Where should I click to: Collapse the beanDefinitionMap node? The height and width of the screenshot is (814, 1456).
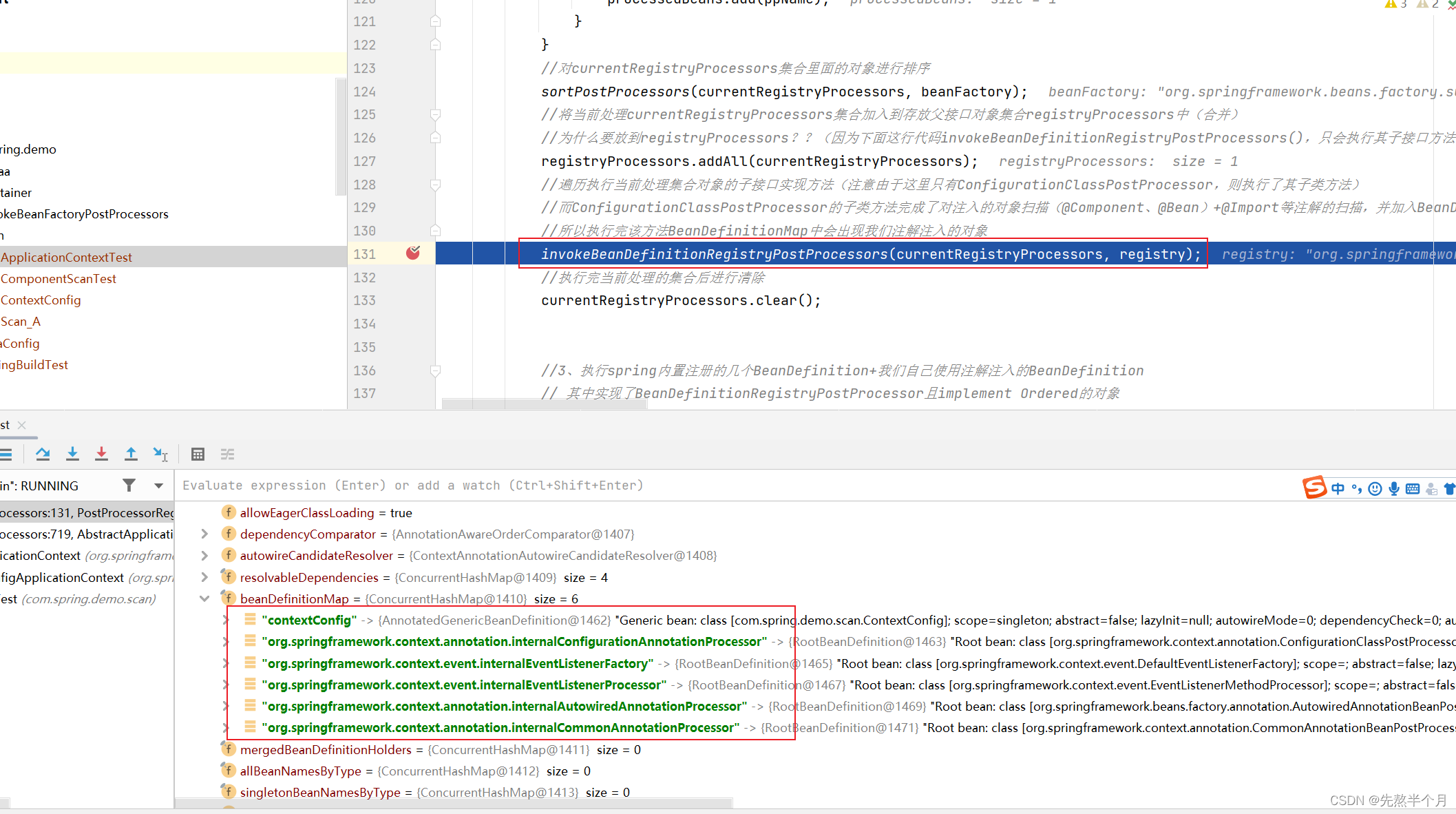[204, 598]
